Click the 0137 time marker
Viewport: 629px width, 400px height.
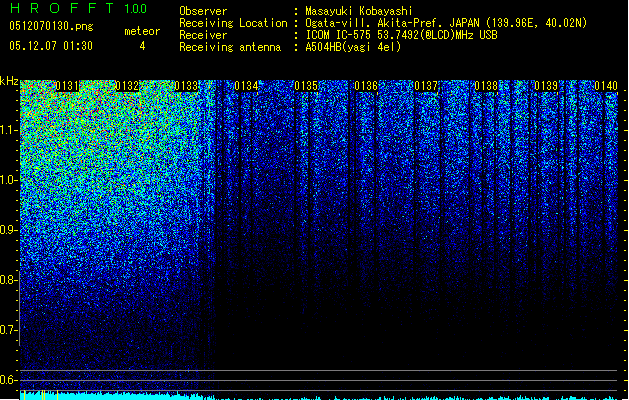(x=426, y=86)
